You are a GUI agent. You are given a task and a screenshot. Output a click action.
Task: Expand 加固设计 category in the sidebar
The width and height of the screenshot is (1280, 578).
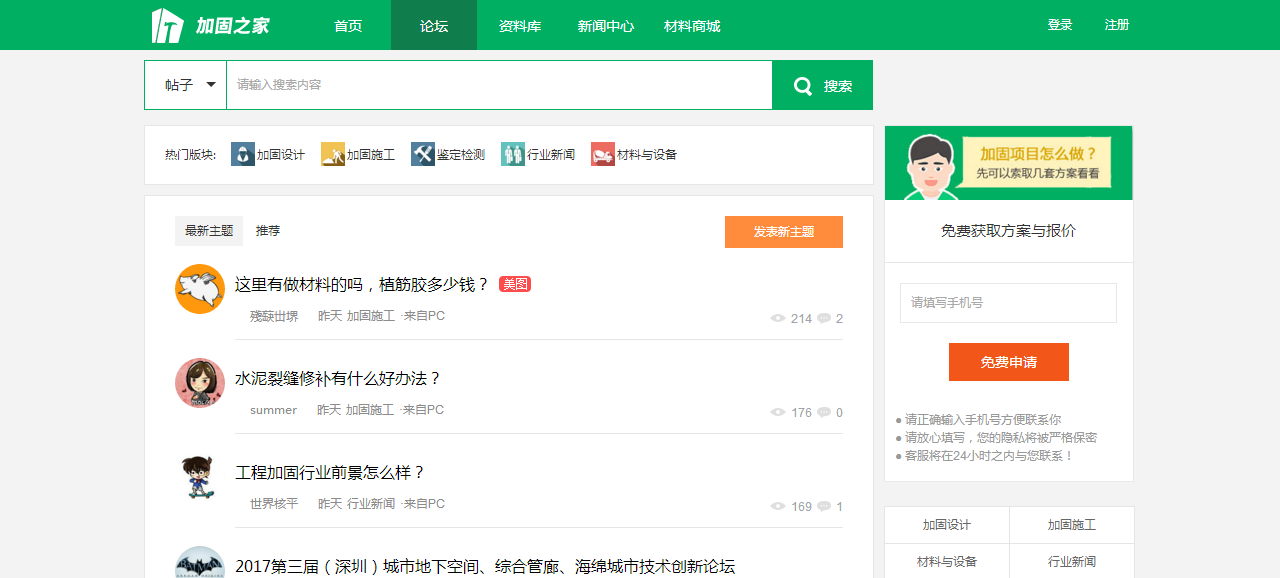(945, 524)
